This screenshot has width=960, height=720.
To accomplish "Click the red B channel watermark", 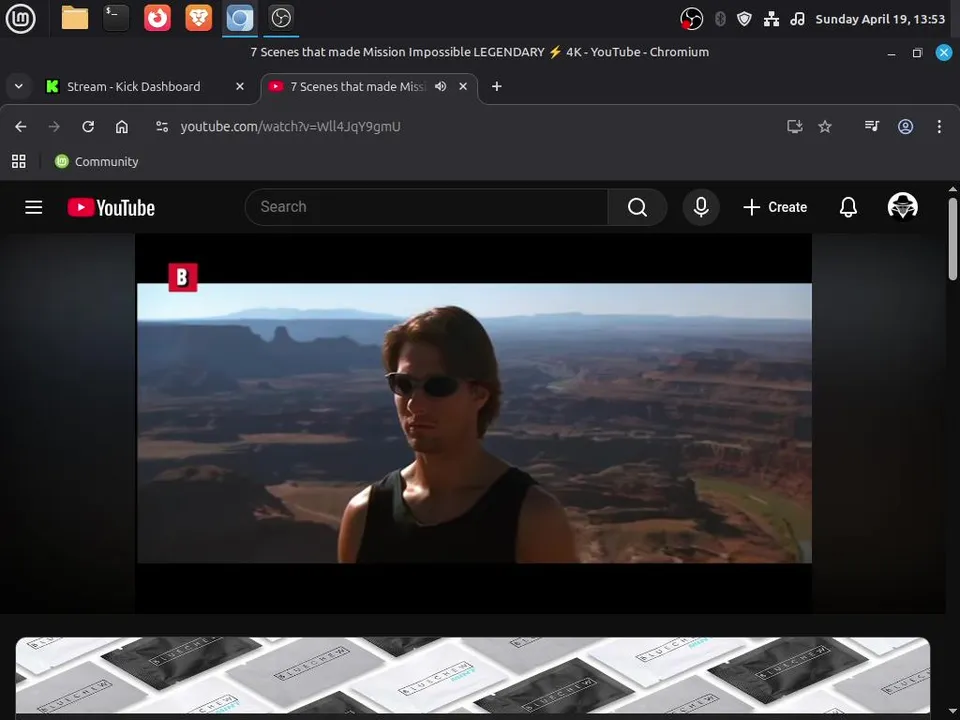I will tap(182, 277).
